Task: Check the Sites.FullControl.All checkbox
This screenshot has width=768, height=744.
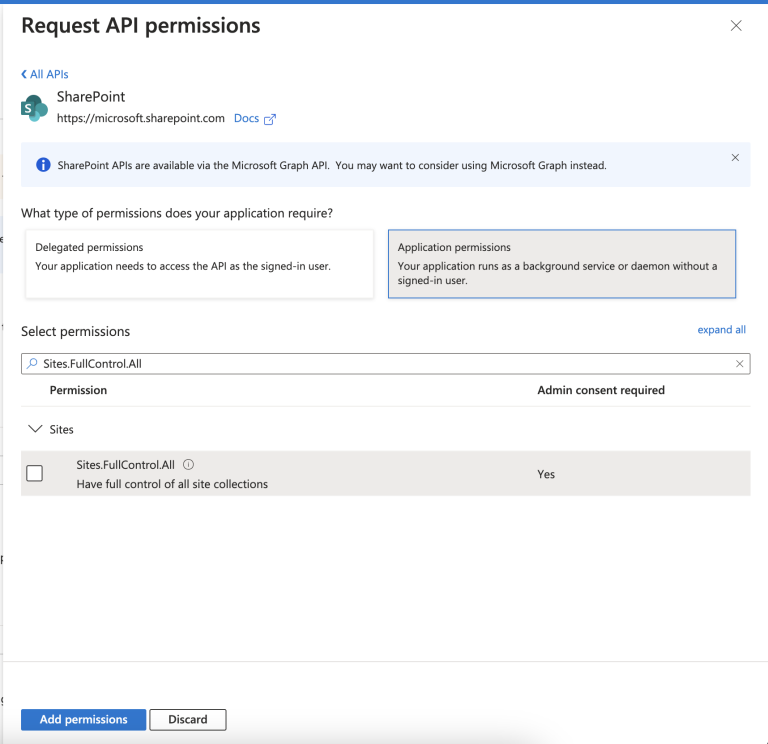Action: (x=35, y=474)
